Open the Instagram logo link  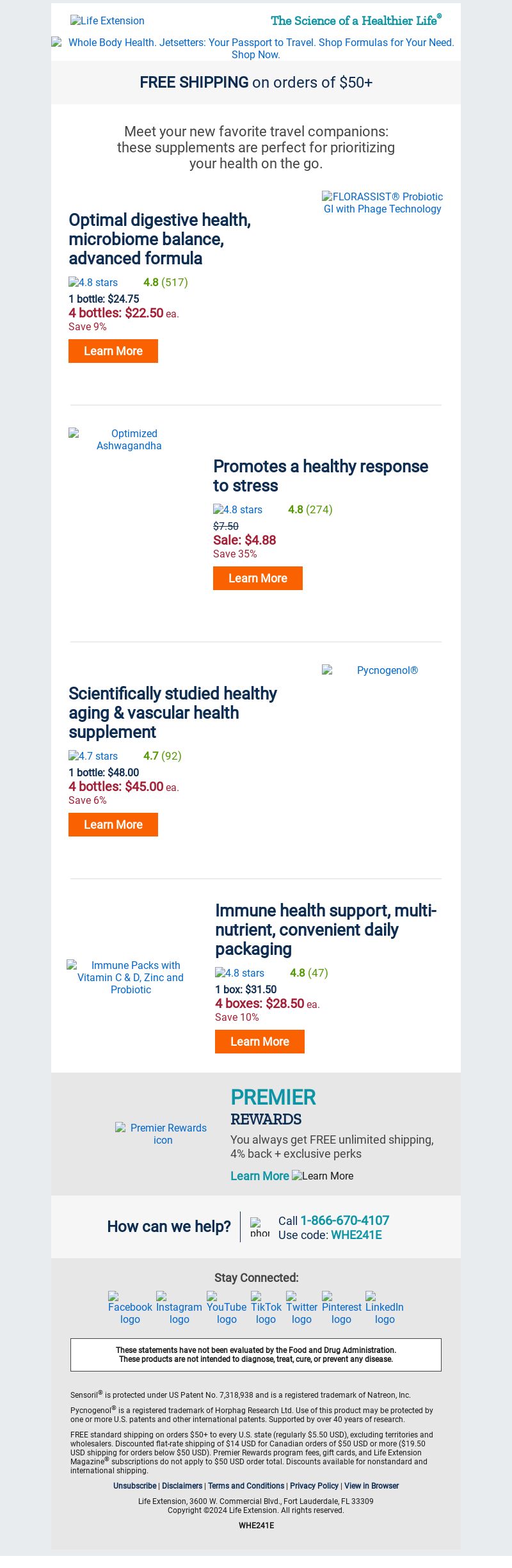point(179,1308)
